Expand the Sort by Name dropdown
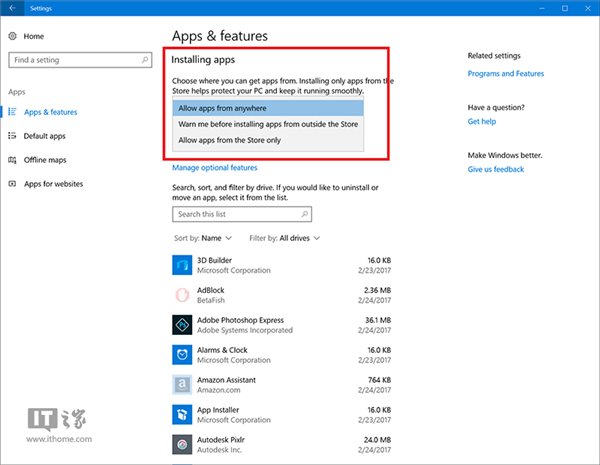 (x=204, y=238)
